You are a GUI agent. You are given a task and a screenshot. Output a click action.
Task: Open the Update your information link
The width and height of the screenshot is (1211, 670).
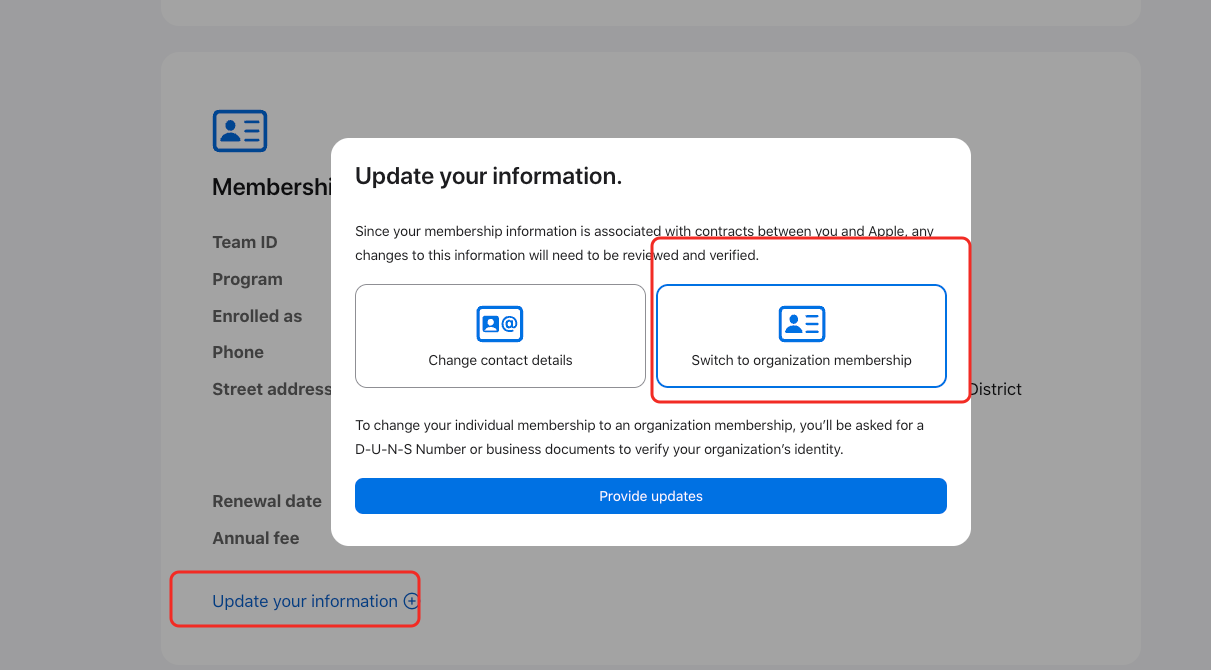[x=305, y=601]
